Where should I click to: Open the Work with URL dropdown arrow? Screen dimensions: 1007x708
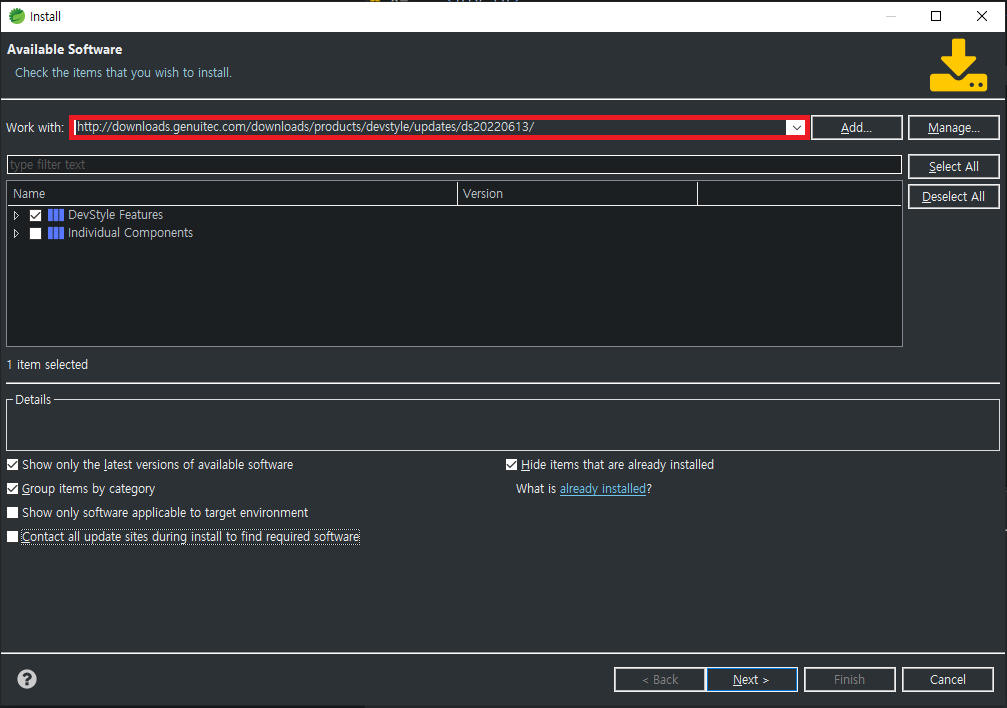point(796,127)
